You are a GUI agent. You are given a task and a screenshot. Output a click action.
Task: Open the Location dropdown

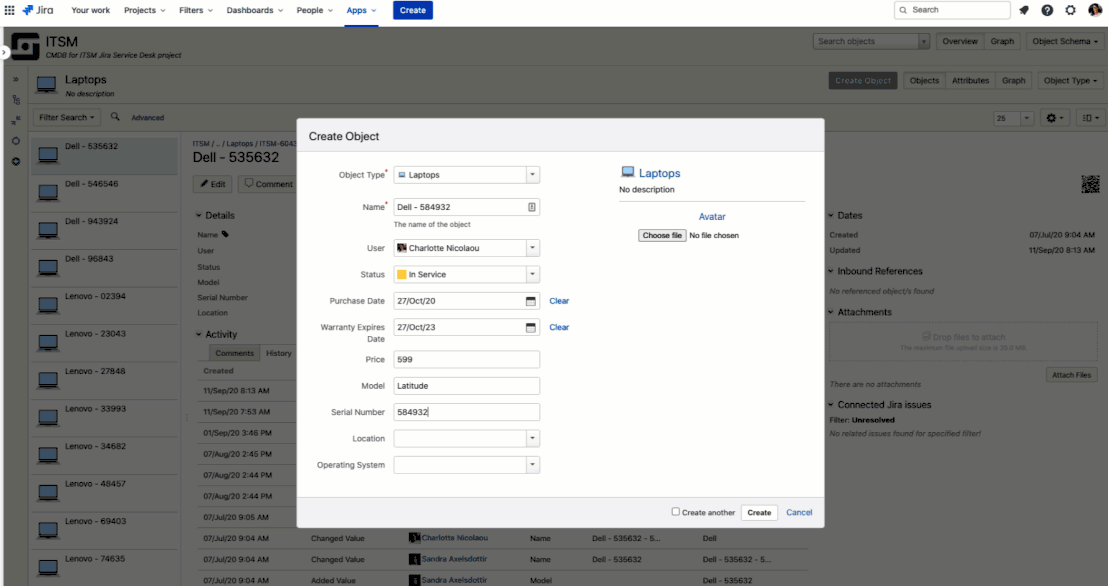[x=466, y=438]
